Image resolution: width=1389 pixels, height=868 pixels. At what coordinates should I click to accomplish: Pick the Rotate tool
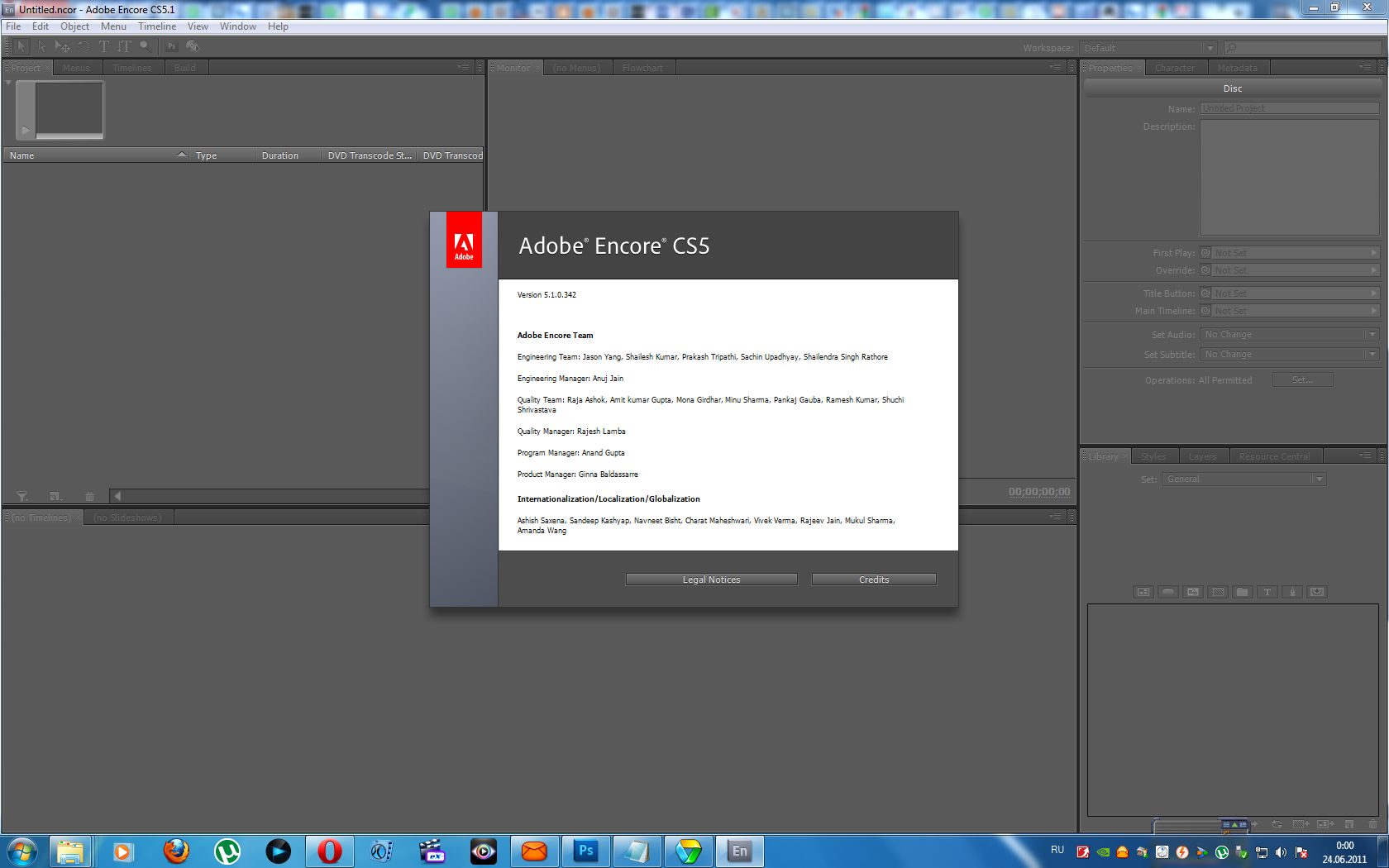coord(84,46)
